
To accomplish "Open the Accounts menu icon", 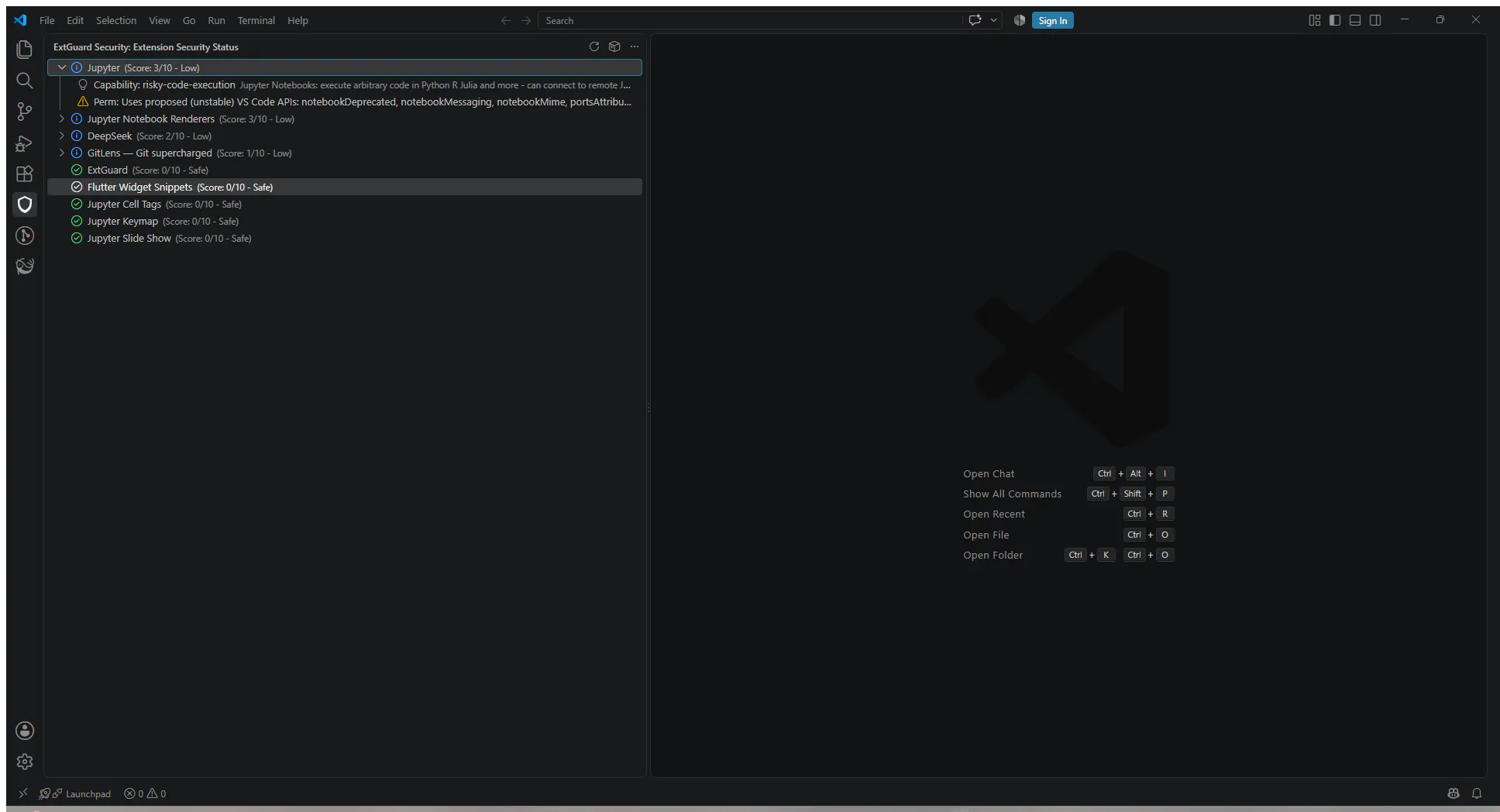I will 25,731.
